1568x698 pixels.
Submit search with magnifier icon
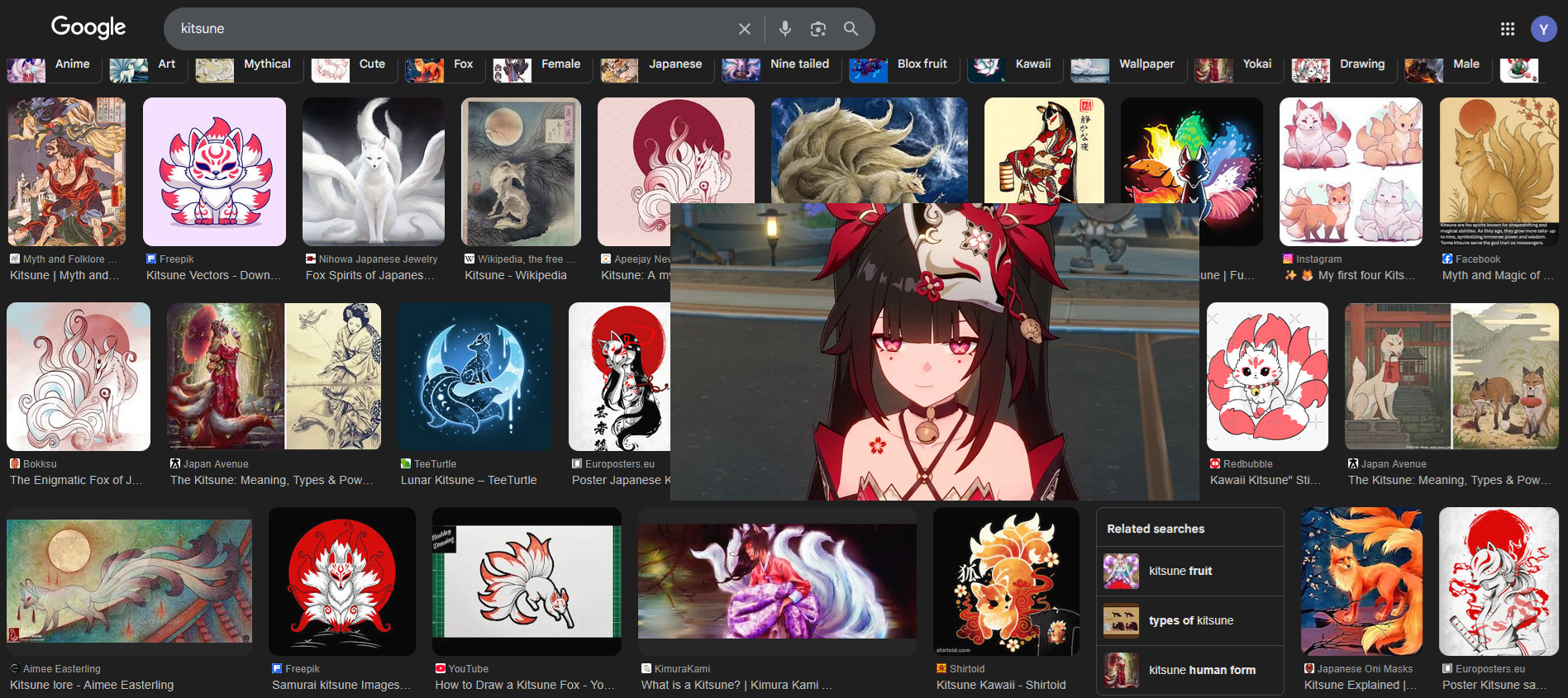coord(851,29)
